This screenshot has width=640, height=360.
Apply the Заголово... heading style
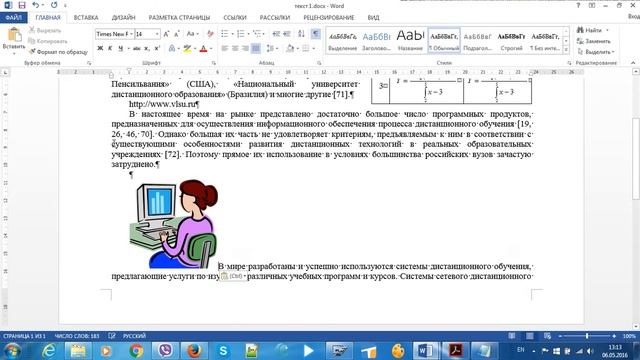[376, 40]
